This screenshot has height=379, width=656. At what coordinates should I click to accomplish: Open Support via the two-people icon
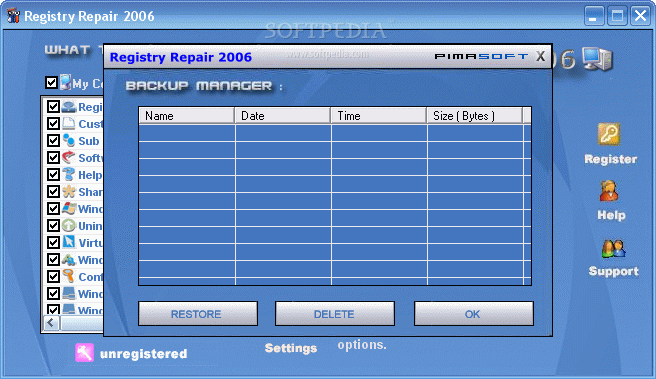coord(613,248)
